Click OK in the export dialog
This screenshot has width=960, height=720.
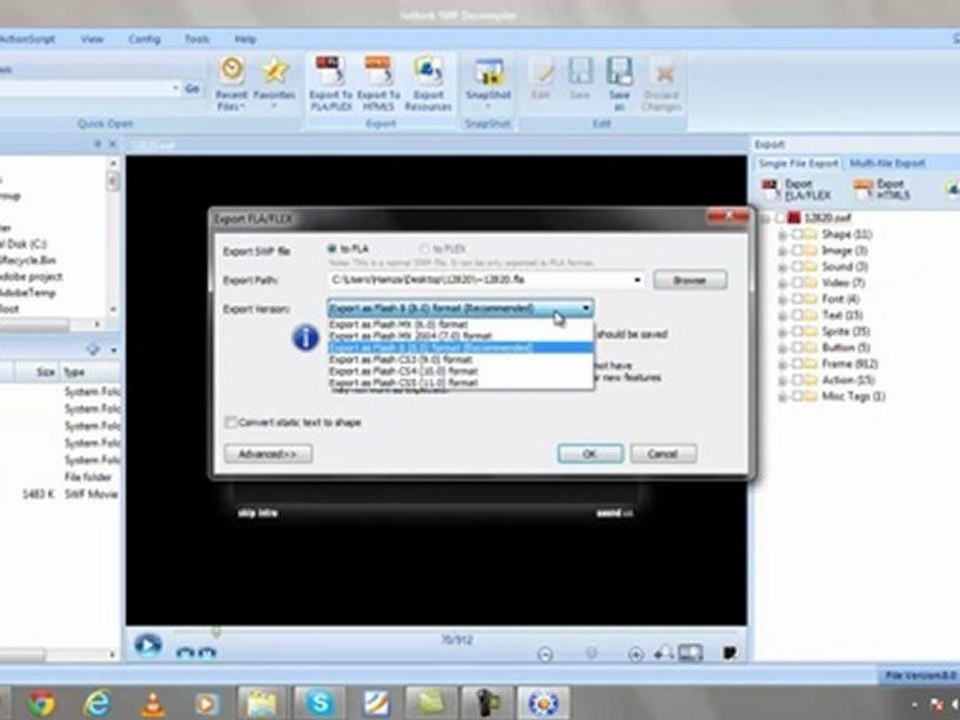click(x=590, y=454)
